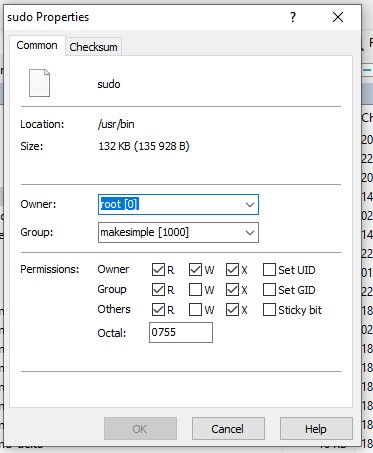Click the Cancel button
Screen dimensions: 373x453
click(228, 429)
